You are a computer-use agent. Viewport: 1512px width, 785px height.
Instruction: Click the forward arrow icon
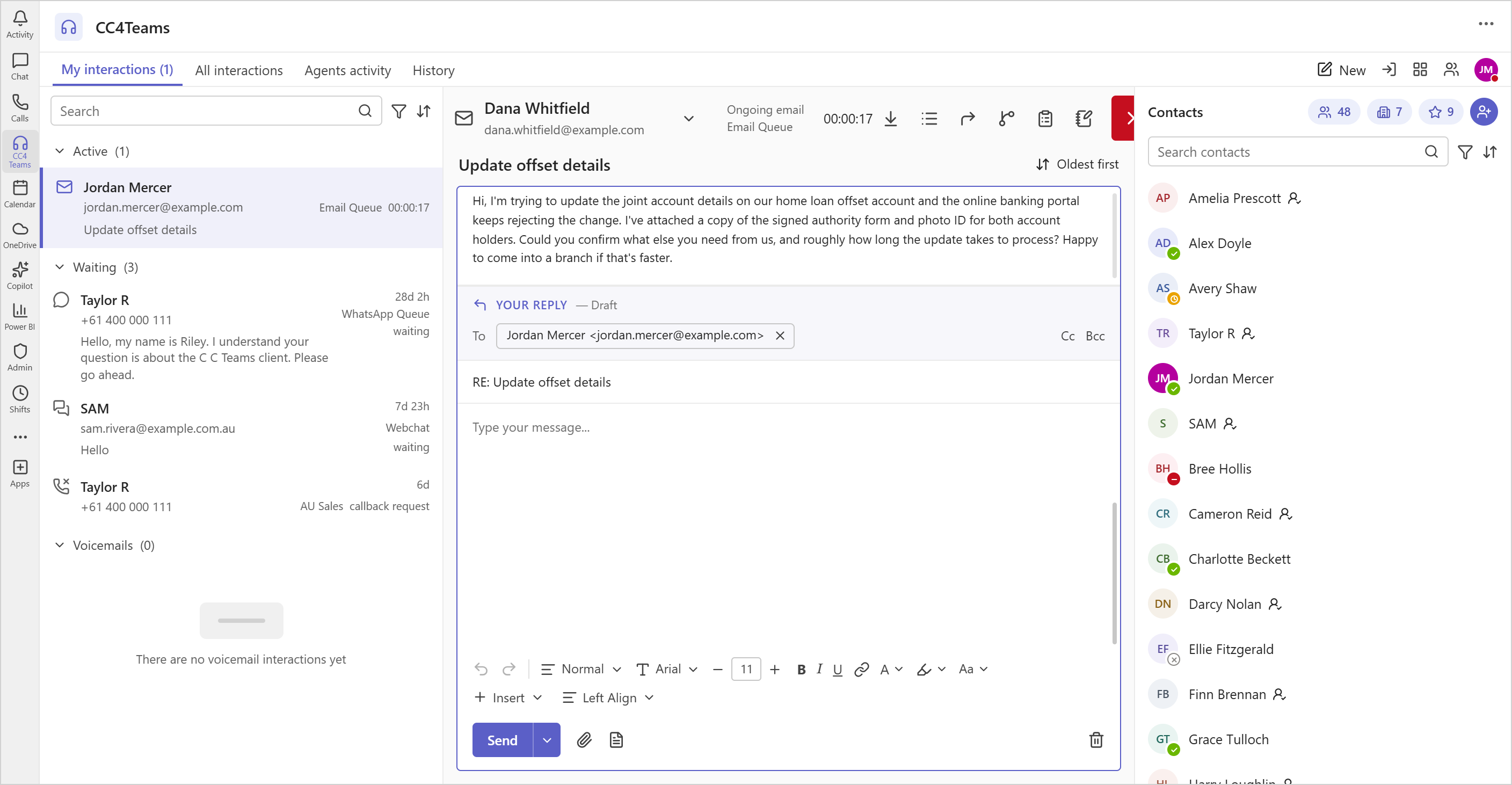click(968, 119)
